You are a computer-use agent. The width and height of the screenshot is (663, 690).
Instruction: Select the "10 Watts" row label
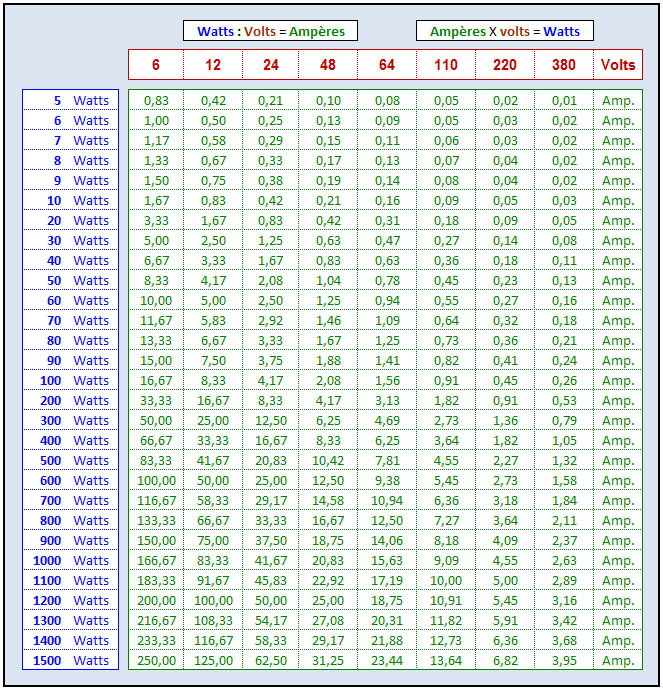[x=70, y=200]
